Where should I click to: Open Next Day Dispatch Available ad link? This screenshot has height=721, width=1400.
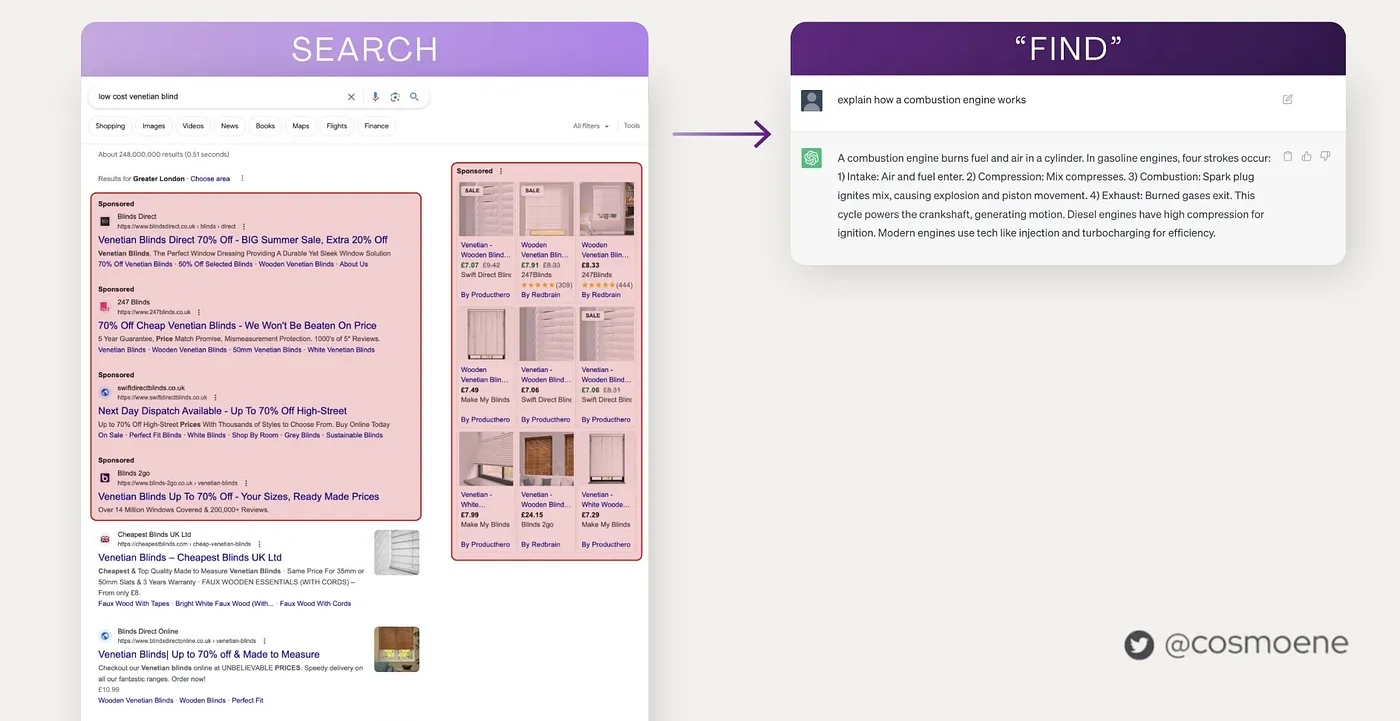point(223,411)
